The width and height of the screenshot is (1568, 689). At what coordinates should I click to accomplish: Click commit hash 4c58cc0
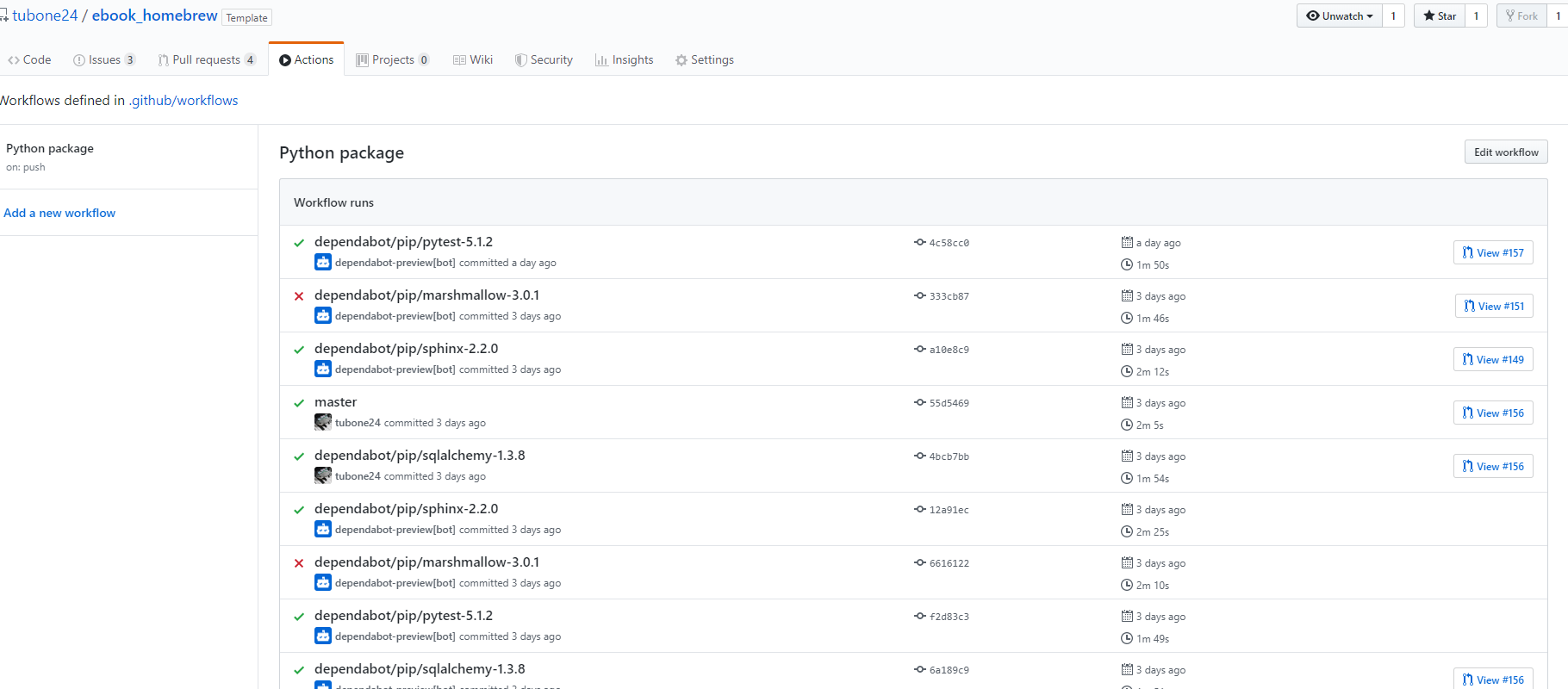point(949,243)
